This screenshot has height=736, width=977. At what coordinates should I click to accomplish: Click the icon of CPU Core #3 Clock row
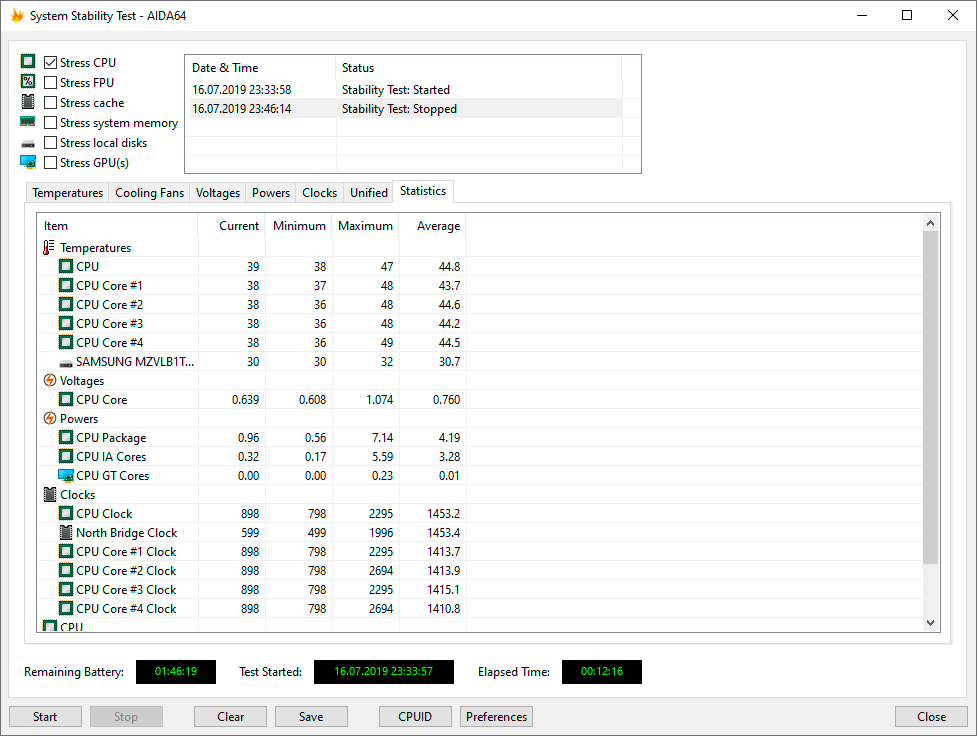[66, 589]
